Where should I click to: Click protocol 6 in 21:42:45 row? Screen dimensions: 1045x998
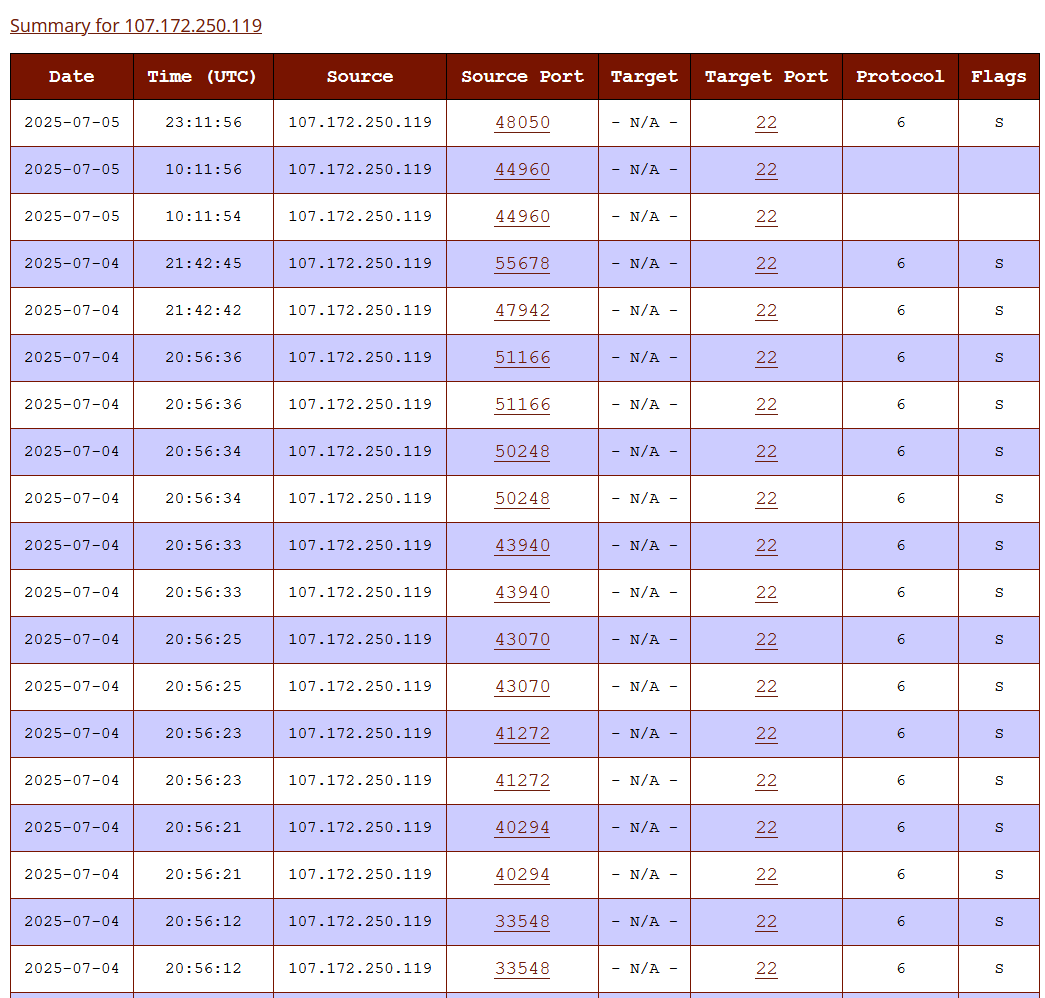(x=901, y=263)
